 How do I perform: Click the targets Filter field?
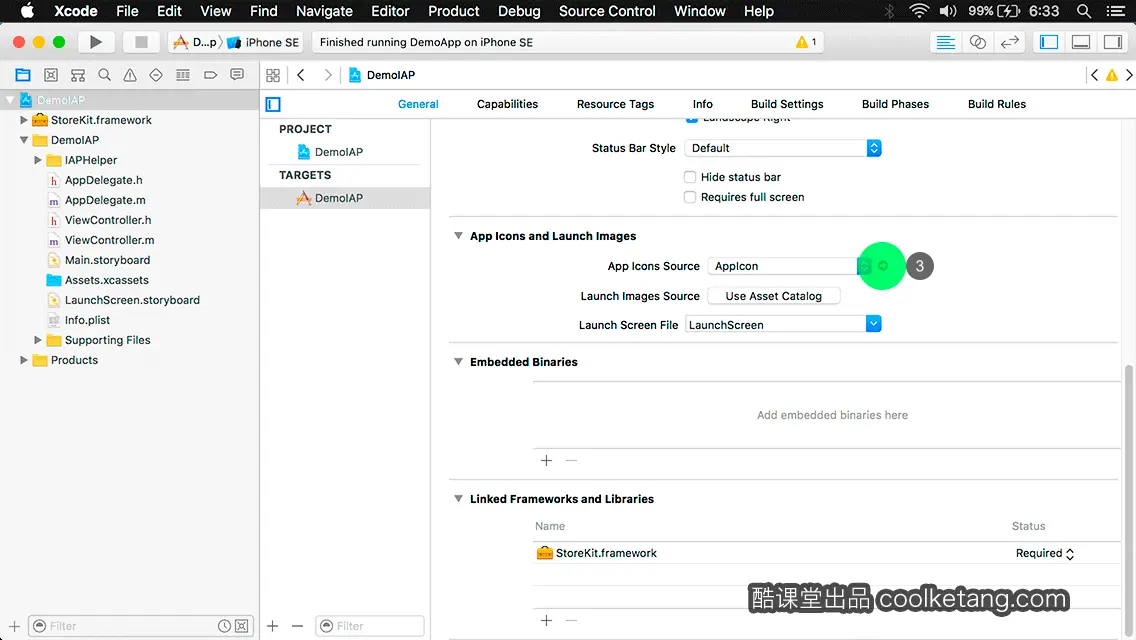(x=369, y=626)
